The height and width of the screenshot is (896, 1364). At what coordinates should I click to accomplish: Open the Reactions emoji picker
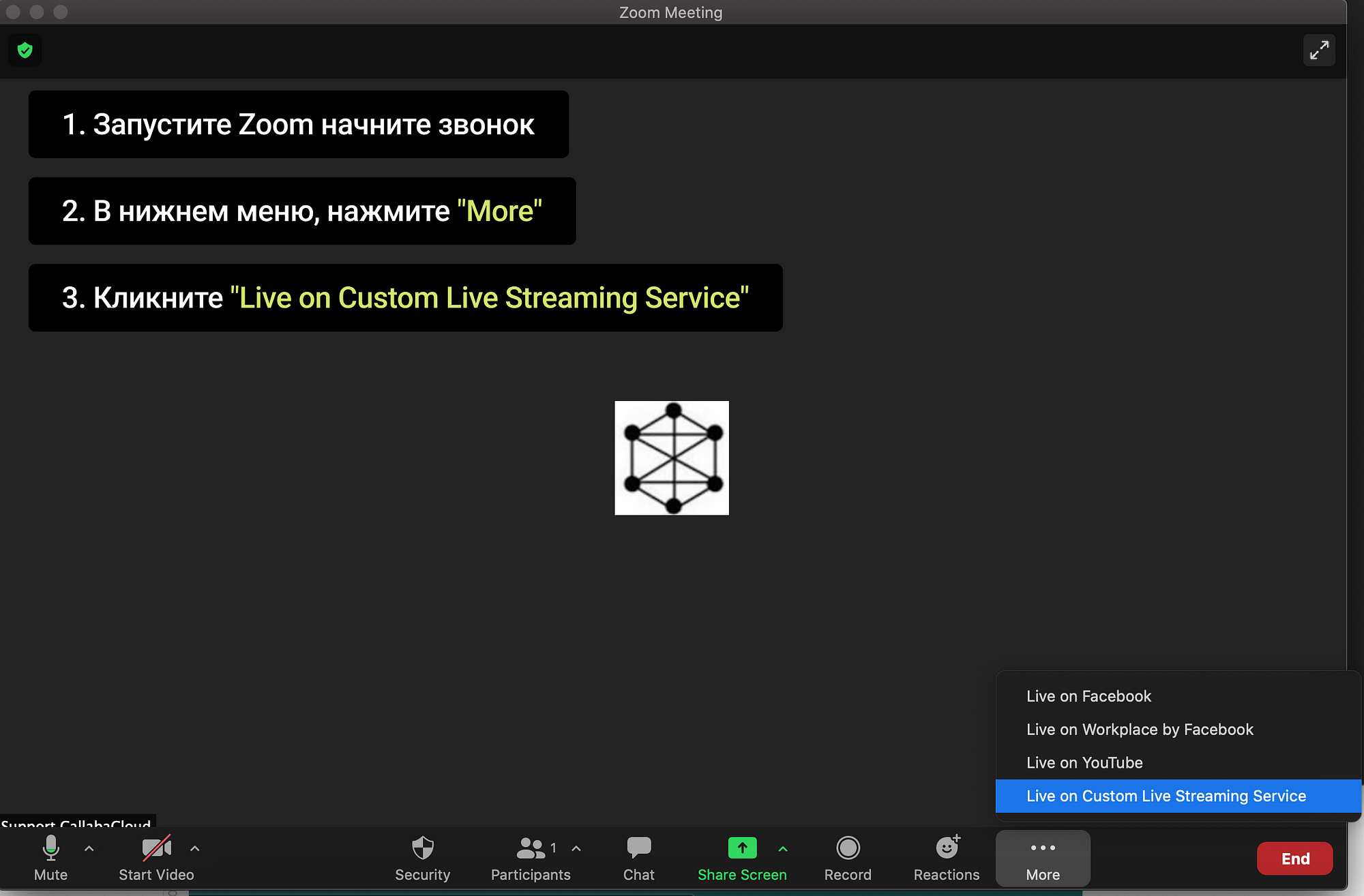947,858
